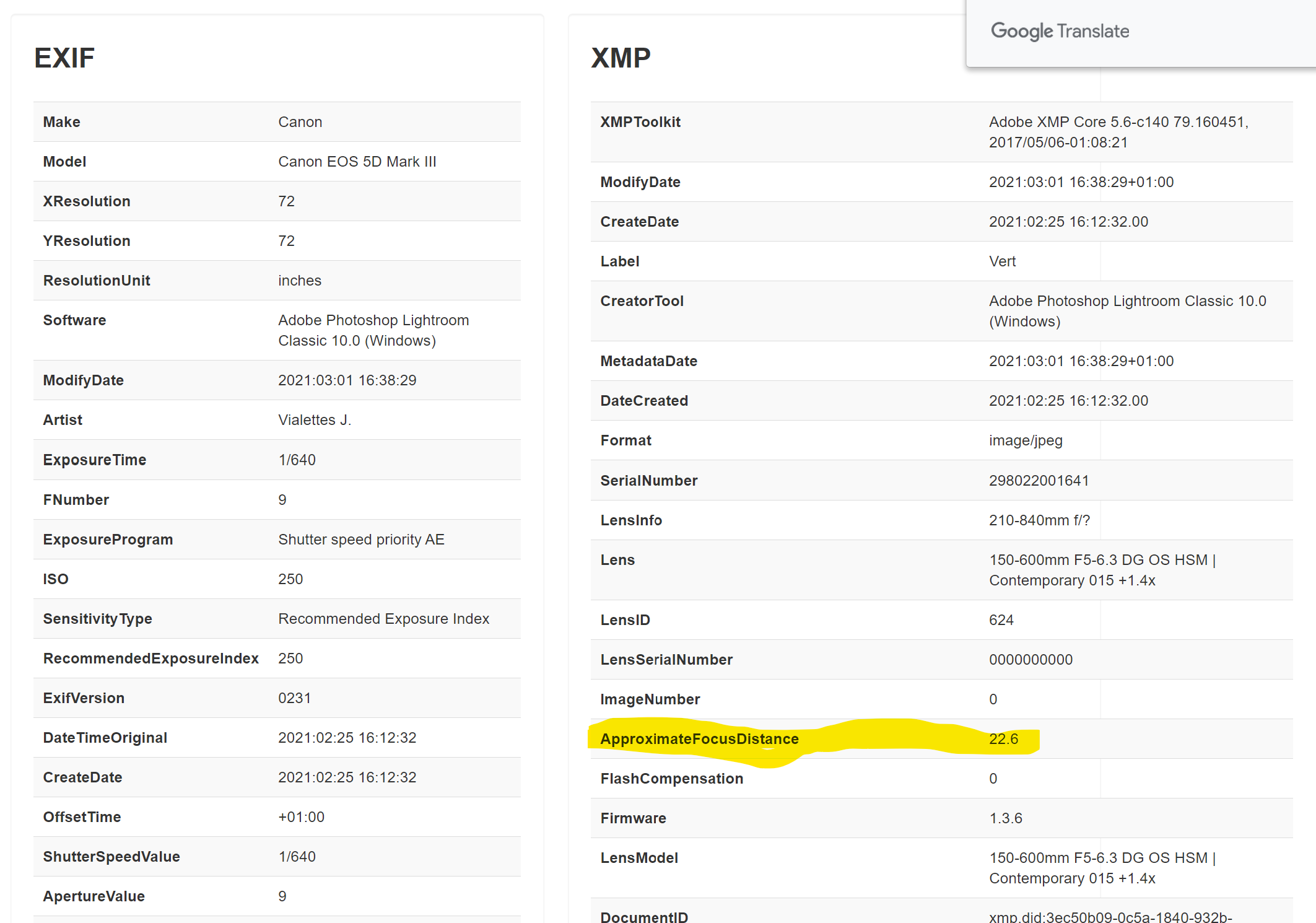Viewport: 1316px width, 923px height.
Task: Click the XMPToolkit value Adobe XMP Core
Action: click(x=1118, y=132)
